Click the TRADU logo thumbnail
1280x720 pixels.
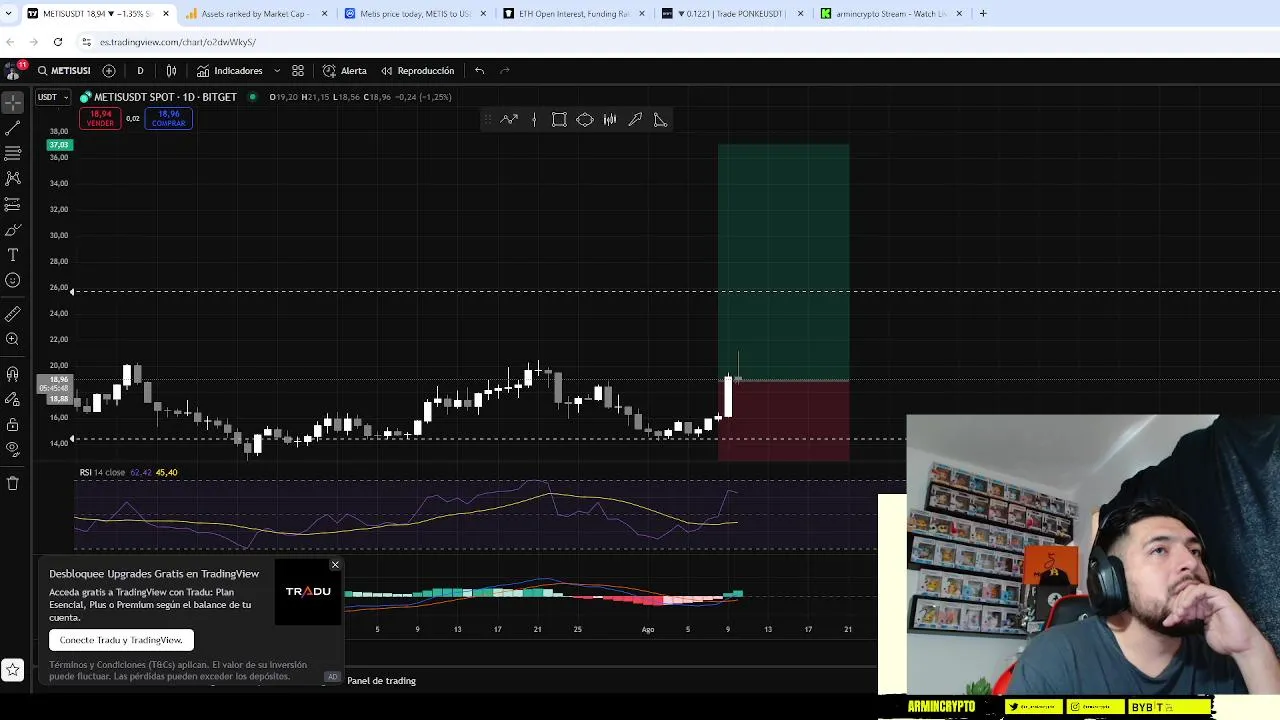point(308,591)
